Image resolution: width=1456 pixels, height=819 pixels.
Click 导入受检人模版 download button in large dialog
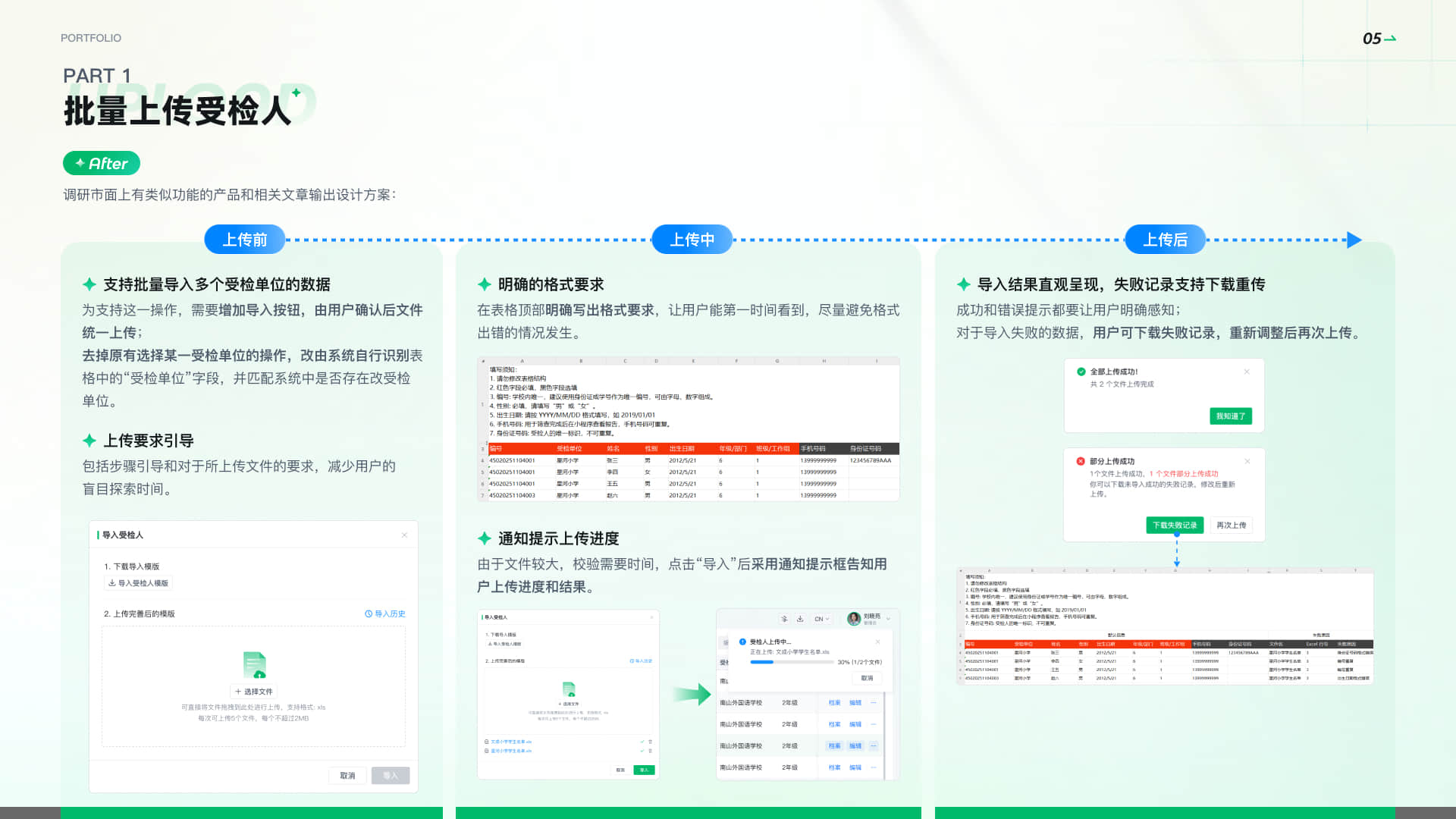point(138,583)
